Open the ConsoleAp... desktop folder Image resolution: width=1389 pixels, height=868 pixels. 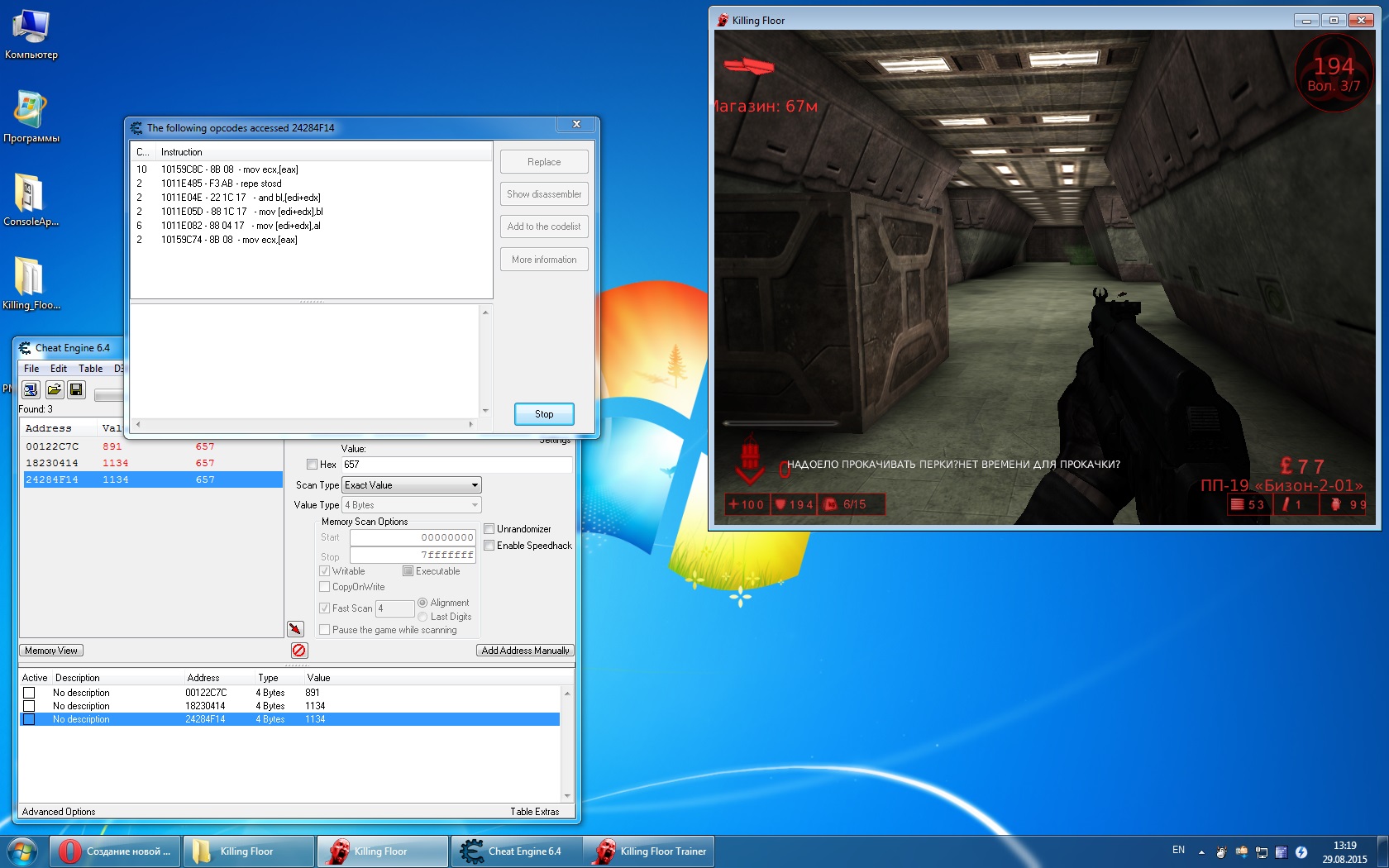coord(31,200)
